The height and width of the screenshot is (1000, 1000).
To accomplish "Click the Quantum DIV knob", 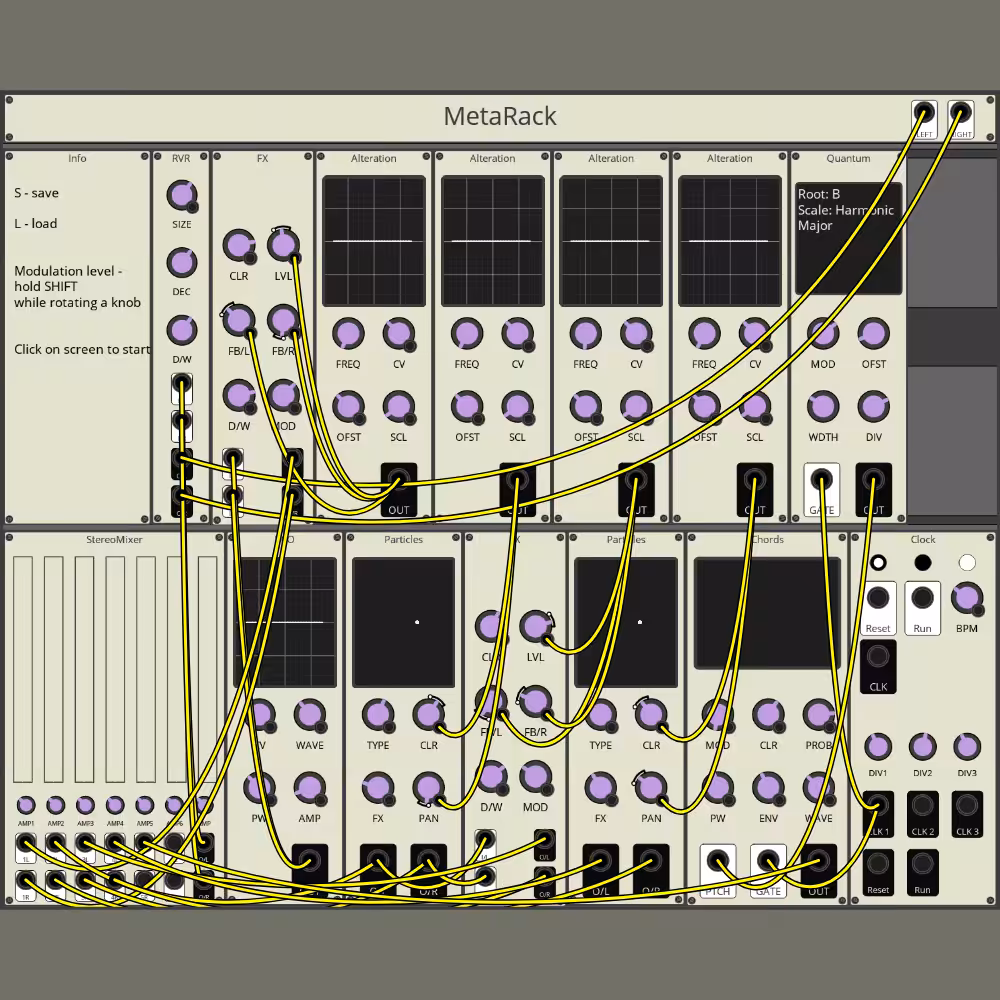I will [873, 407].
